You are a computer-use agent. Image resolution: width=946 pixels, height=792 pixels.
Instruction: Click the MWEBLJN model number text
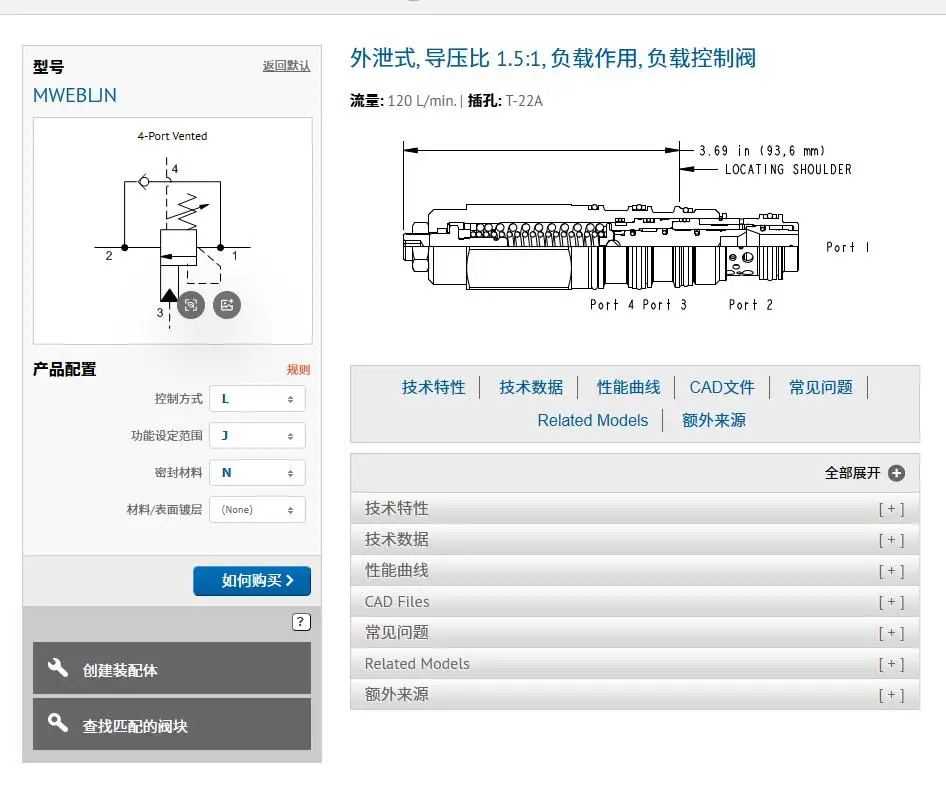point(75,95)
